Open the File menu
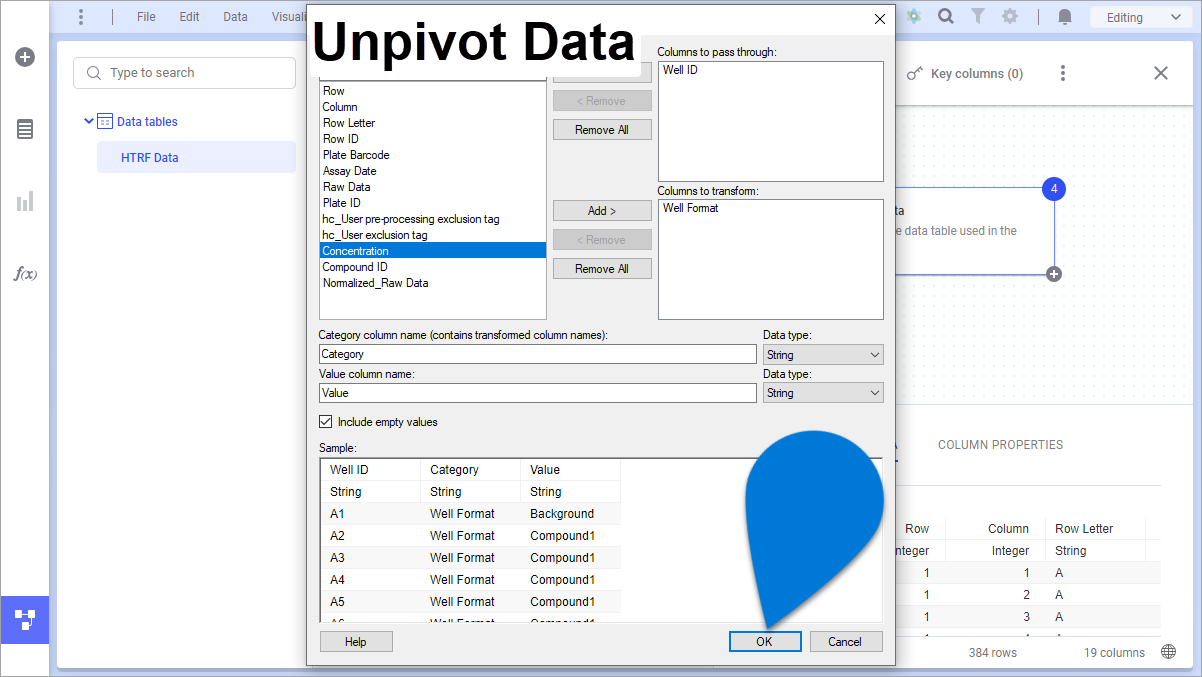Screen dimensions: 1202x677 pyautogui.click(x=146, y=17)
